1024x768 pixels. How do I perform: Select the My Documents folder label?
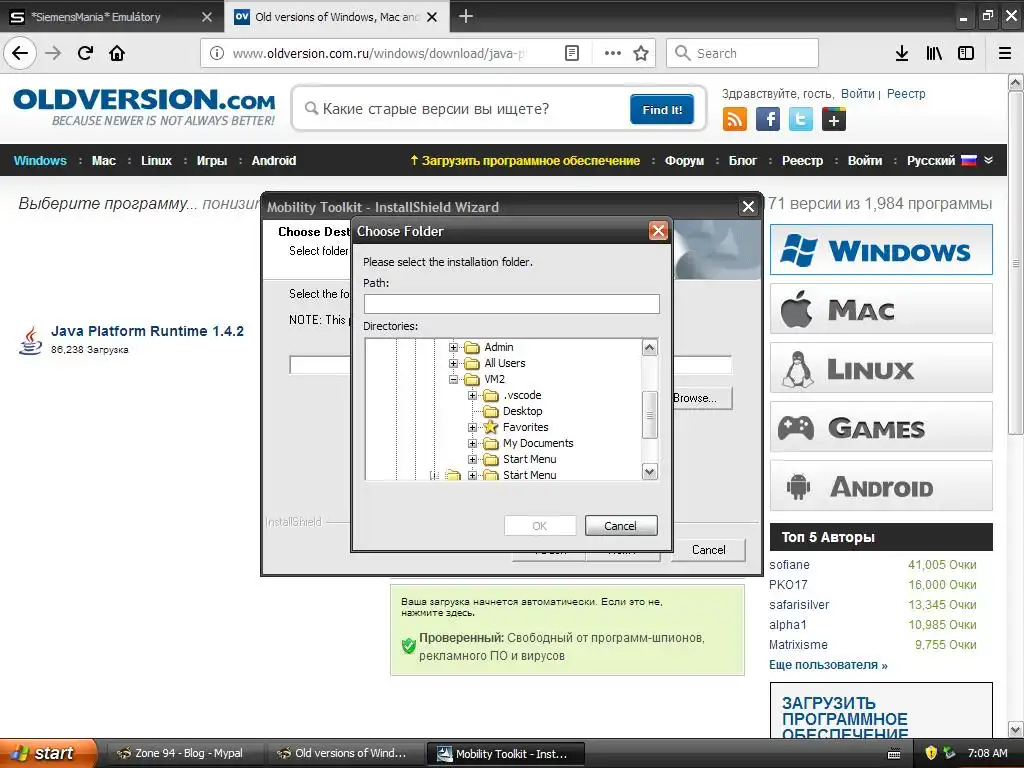[x=538, y=443]
